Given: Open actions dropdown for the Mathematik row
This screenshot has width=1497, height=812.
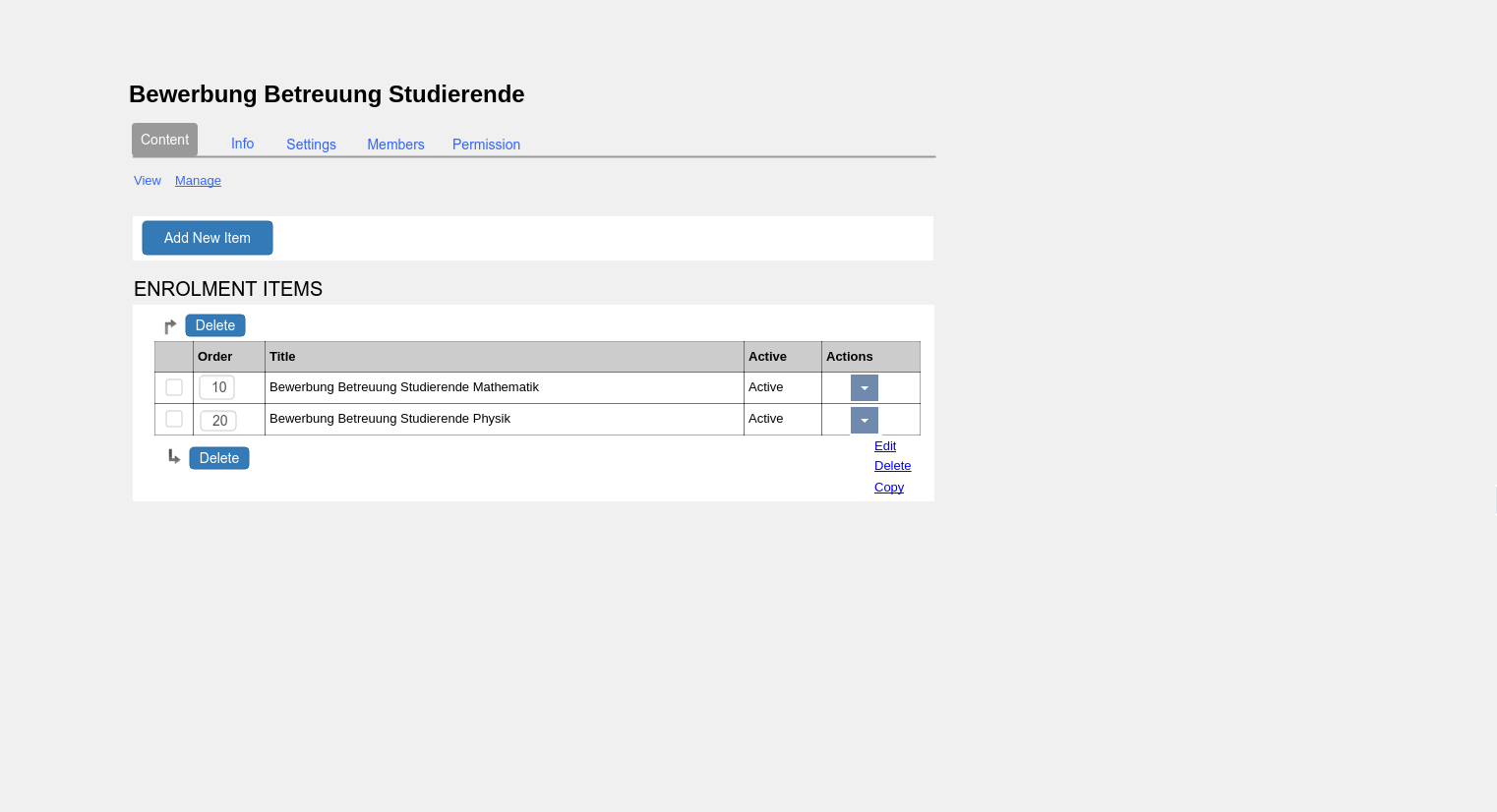Looking at the screenshot, I should (x=864, y=388).
